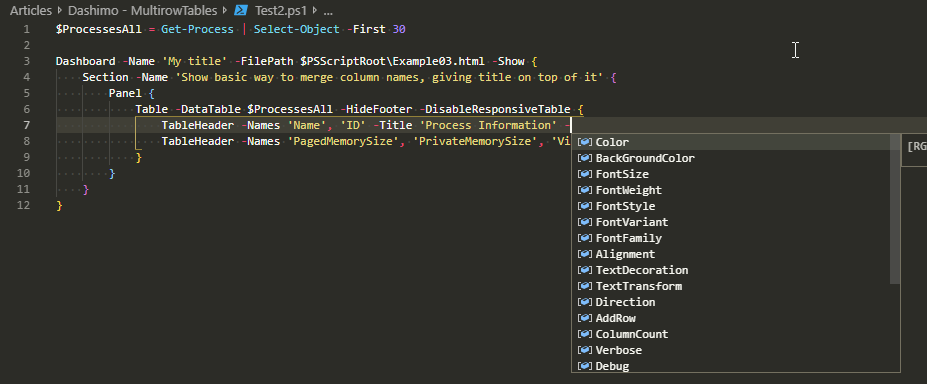The image size is (927, 384).
Task: Click the 'Process Information' title string
Action: tap(488, 125)
